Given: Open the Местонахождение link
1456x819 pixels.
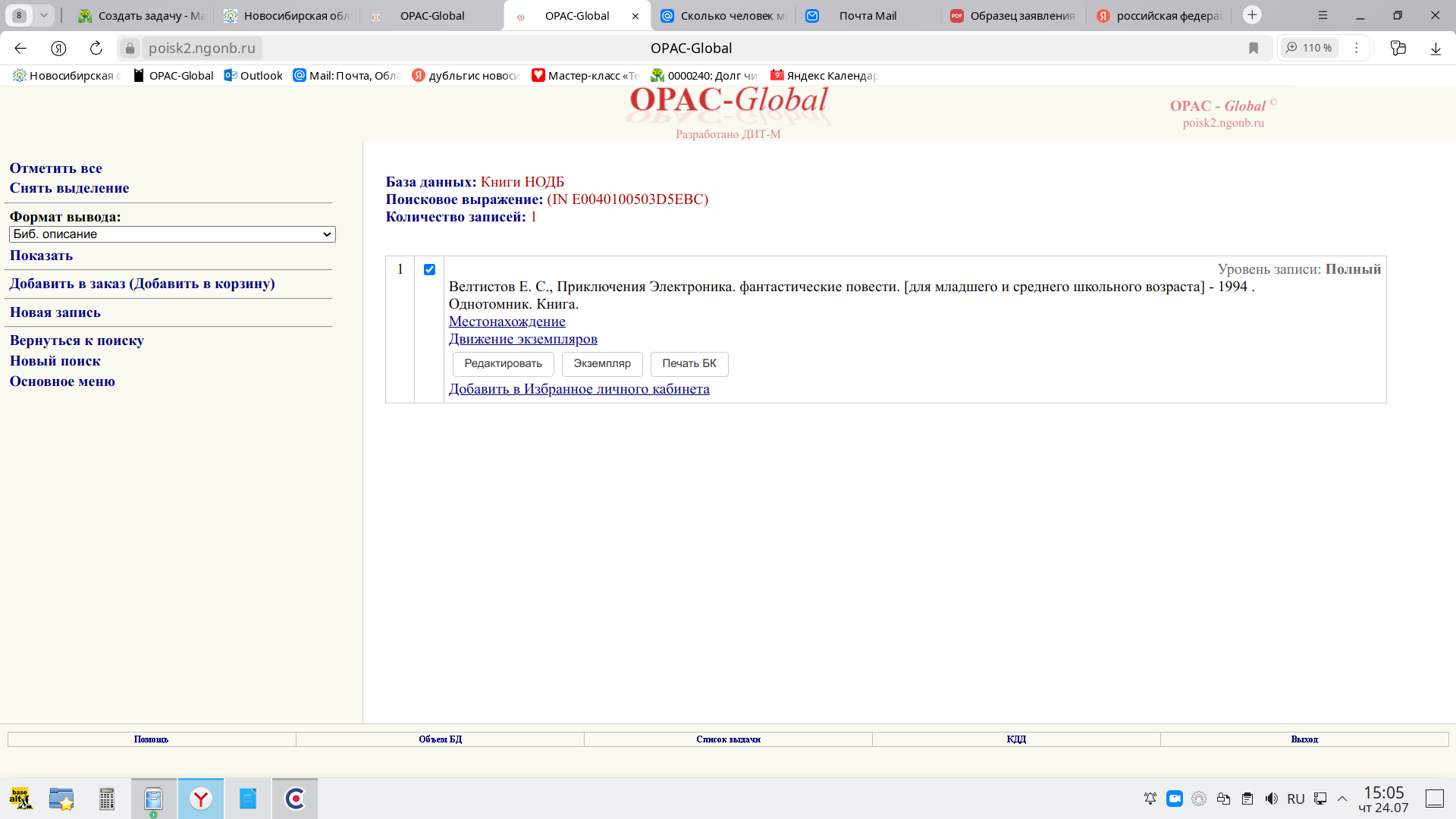Looking at the screenshot, I should 507,322.
